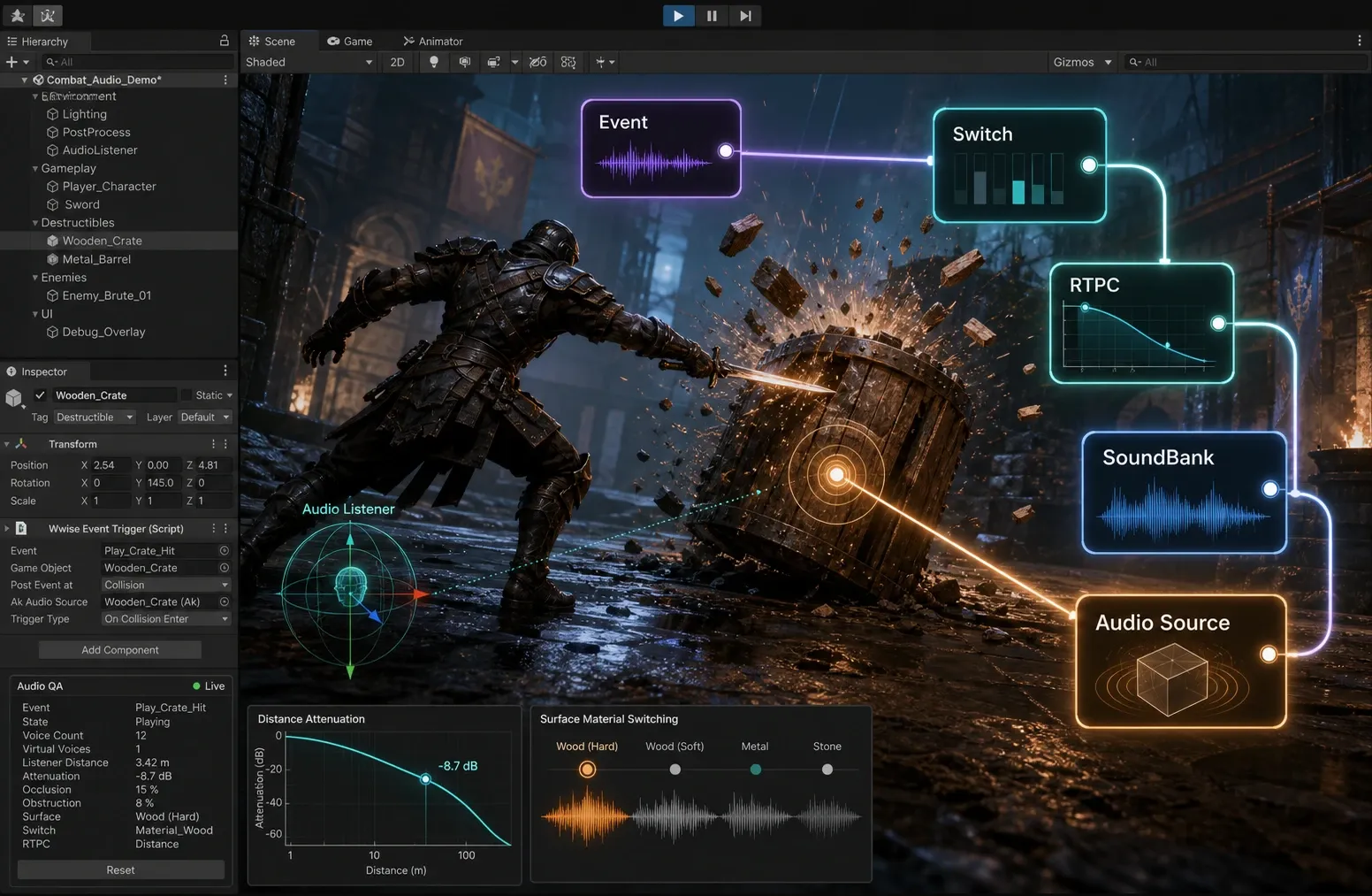Collapse the Destructibles tree group

click(35, 223)
